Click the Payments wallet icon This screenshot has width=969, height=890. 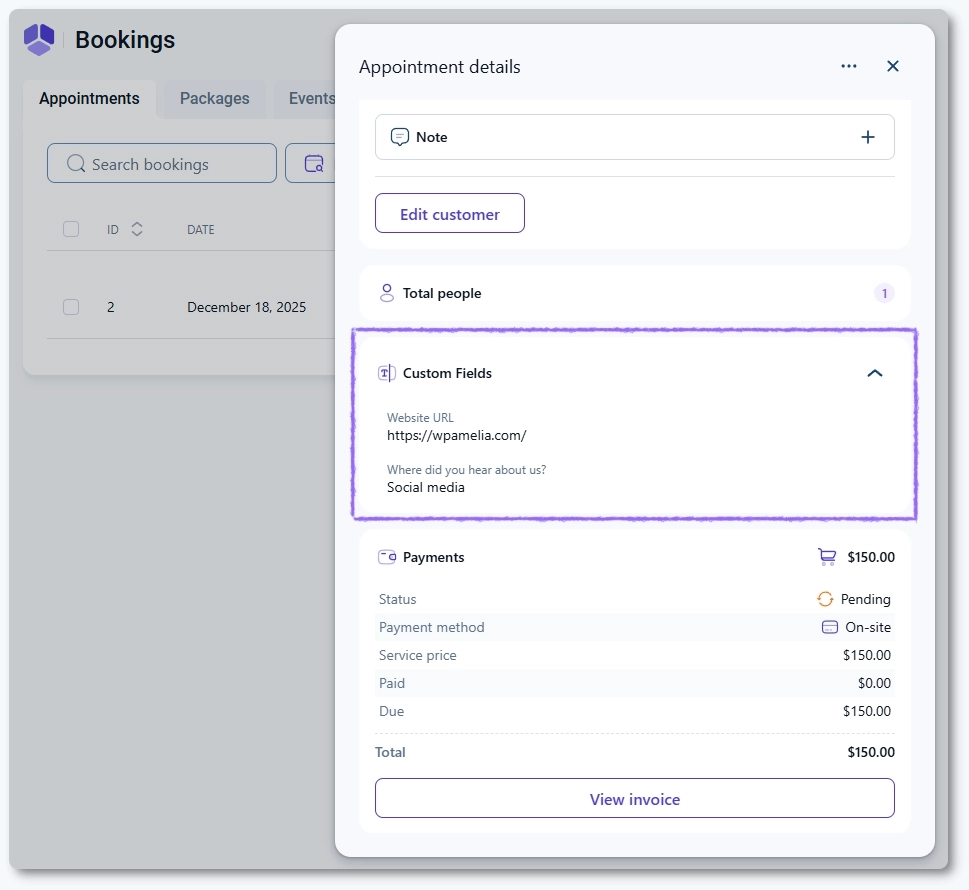[x=387, y=557]
